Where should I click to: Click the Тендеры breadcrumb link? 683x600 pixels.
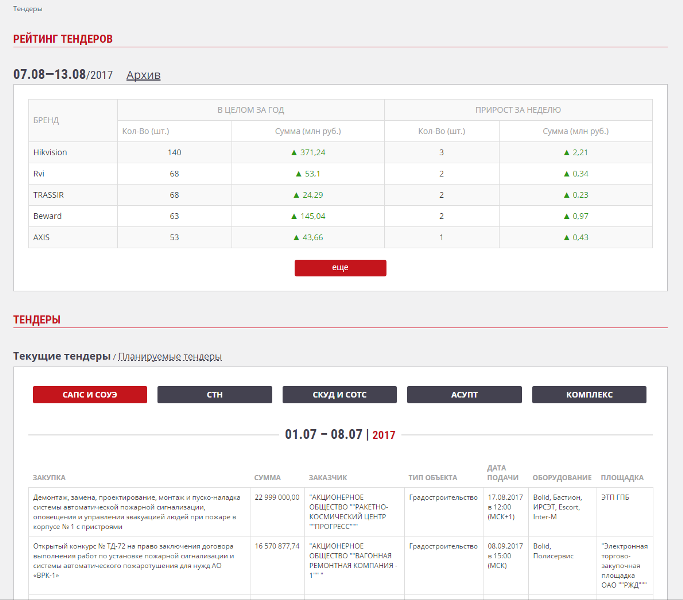(27, 8)
